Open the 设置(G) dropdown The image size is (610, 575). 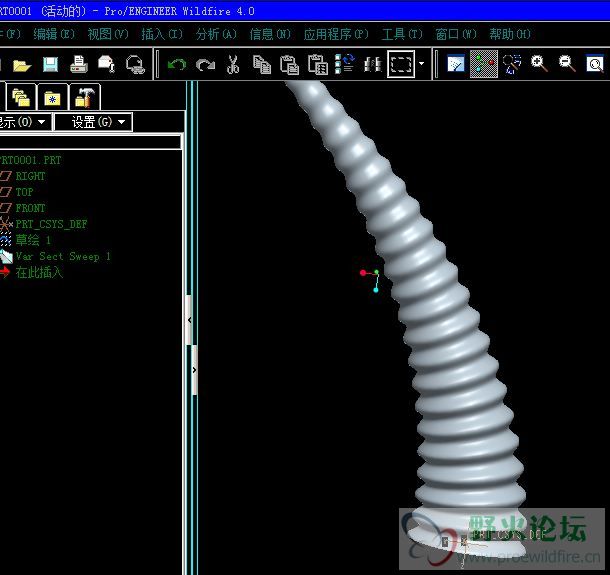coord(93,122)
